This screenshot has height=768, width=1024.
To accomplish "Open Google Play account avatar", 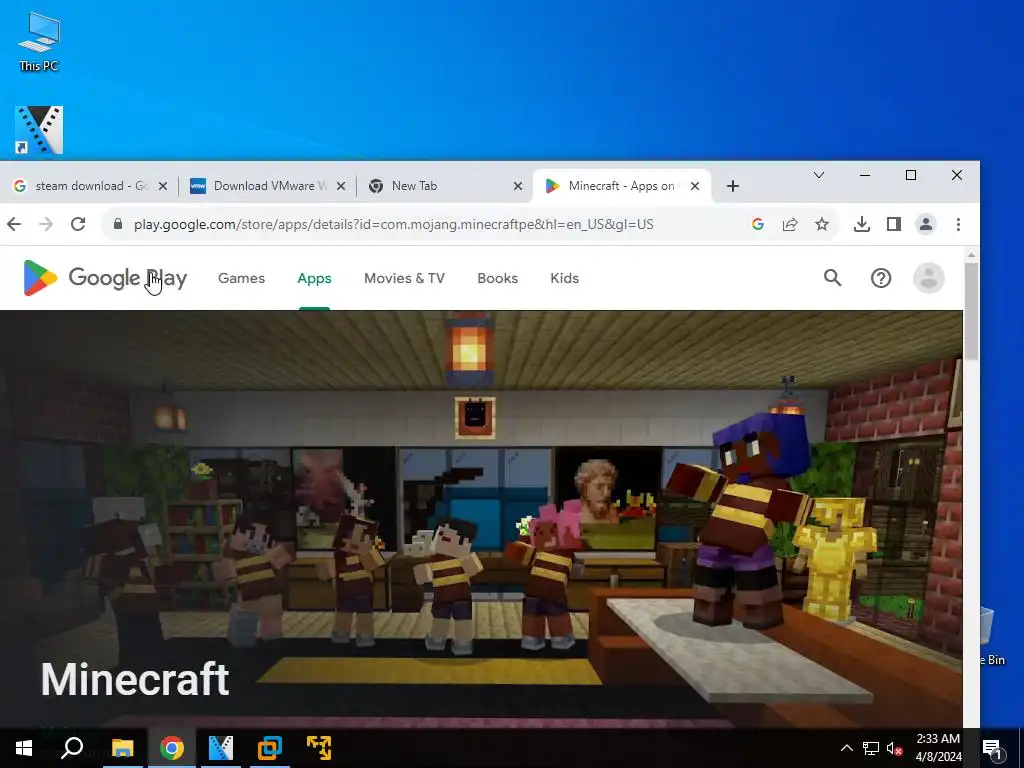I will (929, 278).
